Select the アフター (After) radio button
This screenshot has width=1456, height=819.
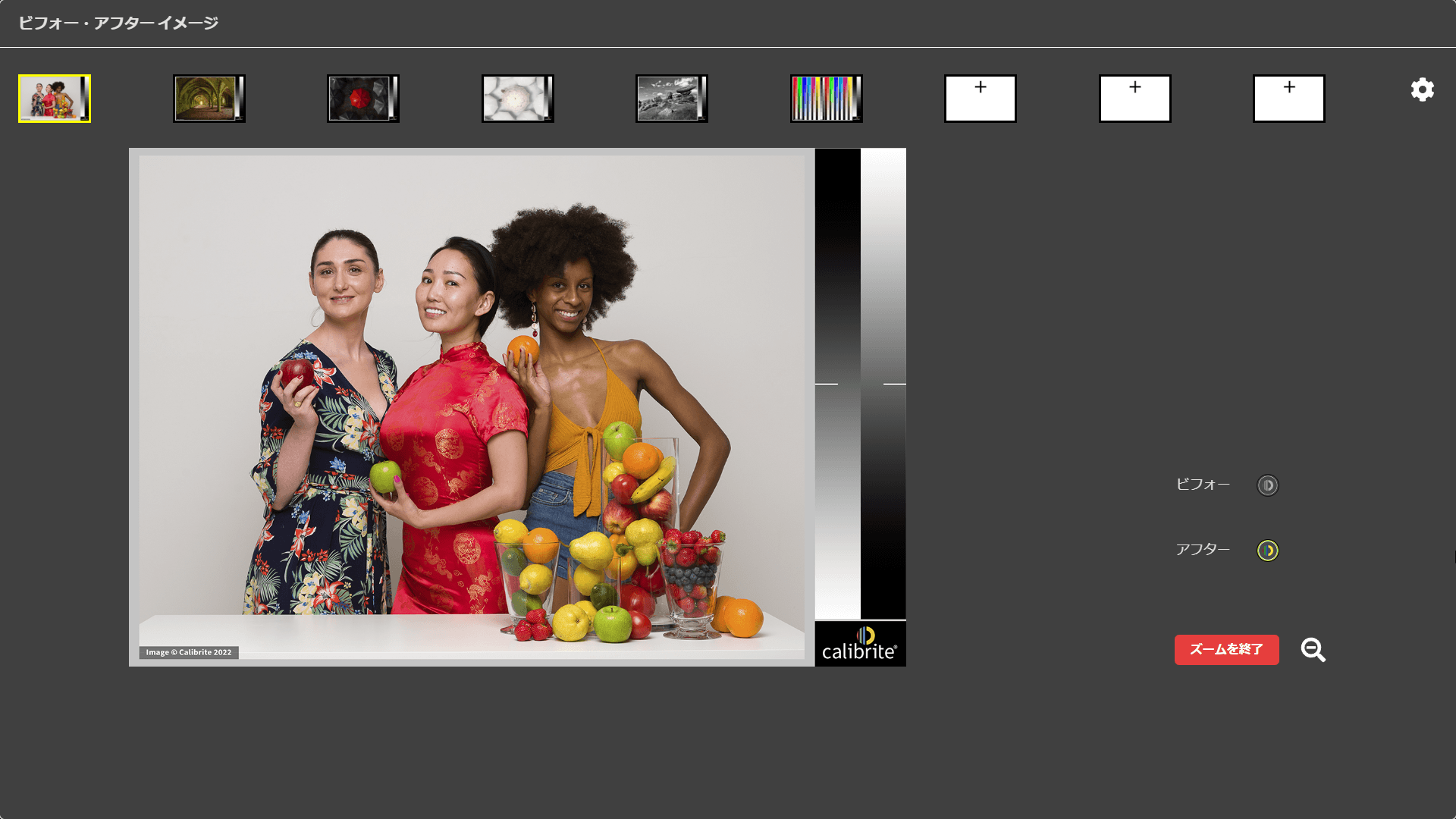coord(1268,551)
